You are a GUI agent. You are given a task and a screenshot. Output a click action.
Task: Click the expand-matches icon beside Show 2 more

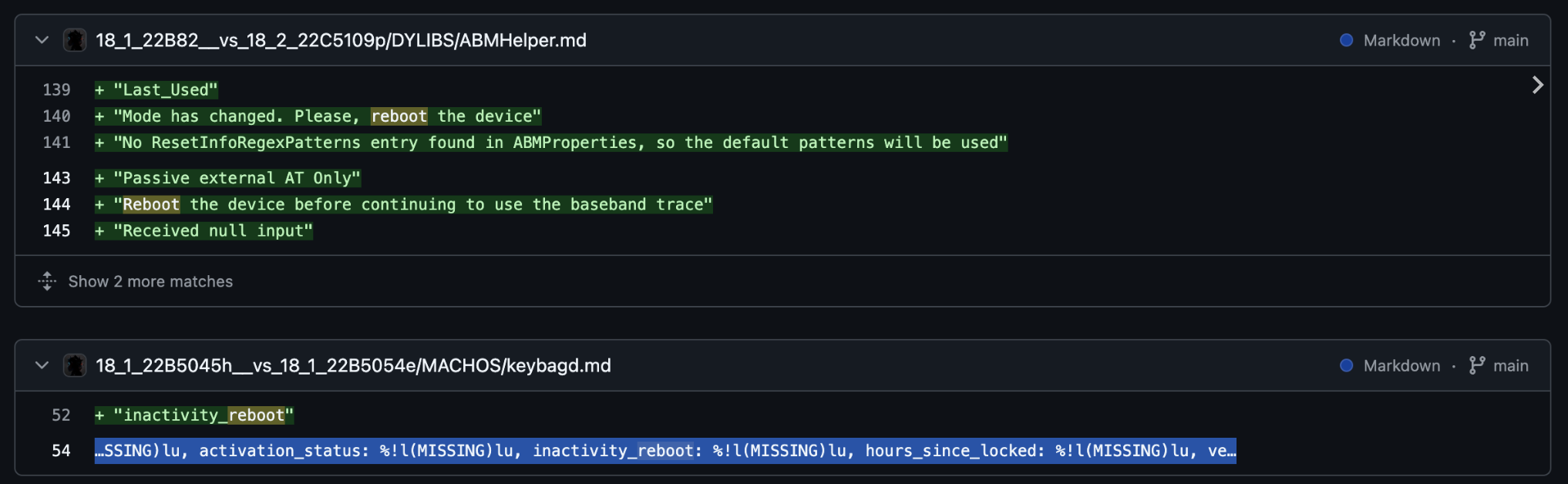[x=47, y=281]
